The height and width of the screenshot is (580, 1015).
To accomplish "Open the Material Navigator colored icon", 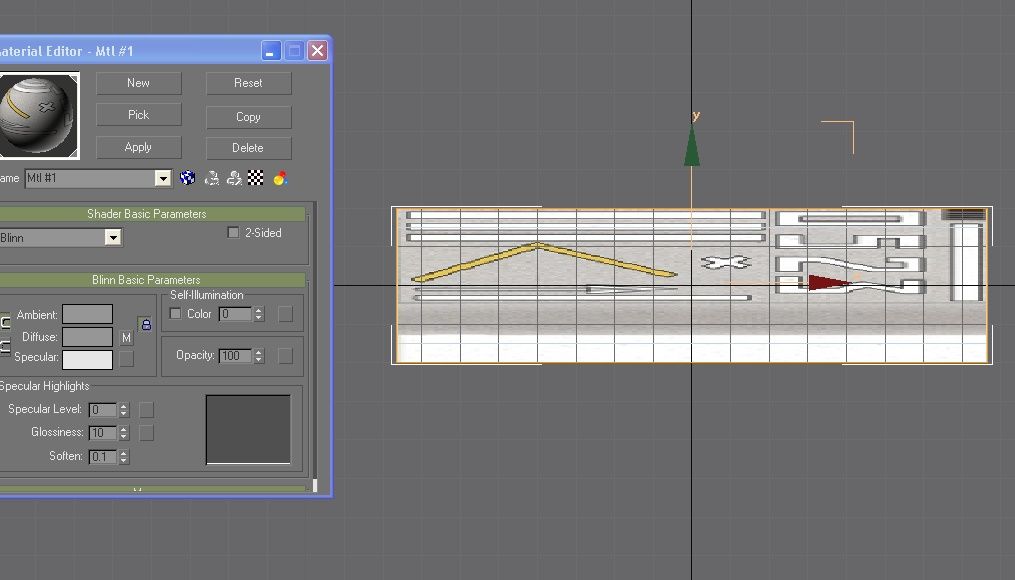I will [x=279, y=178].
